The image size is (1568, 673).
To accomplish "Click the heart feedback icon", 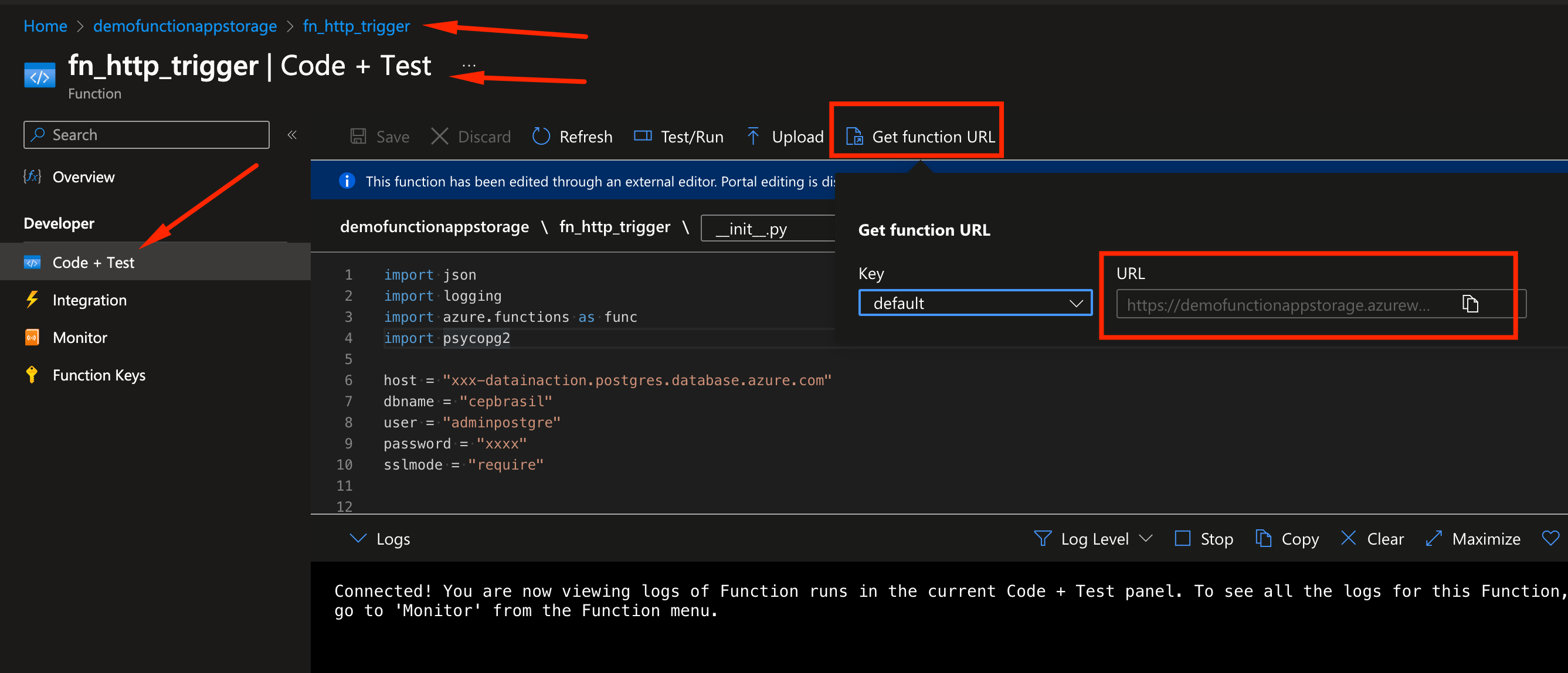I will coord(1550,538).
